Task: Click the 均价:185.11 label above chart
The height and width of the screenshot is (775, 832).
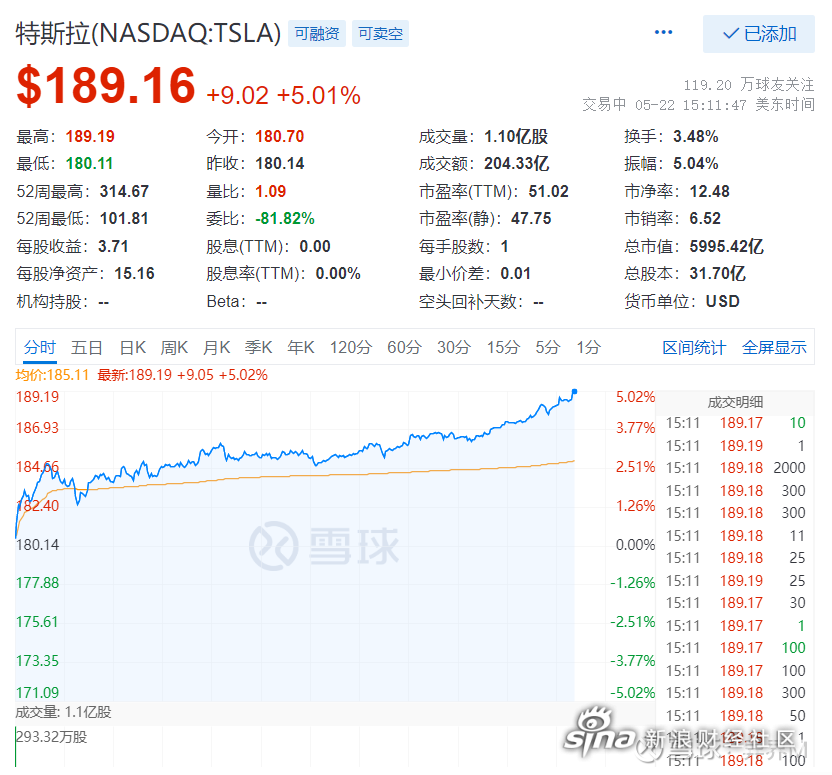Action: (52, 375)
